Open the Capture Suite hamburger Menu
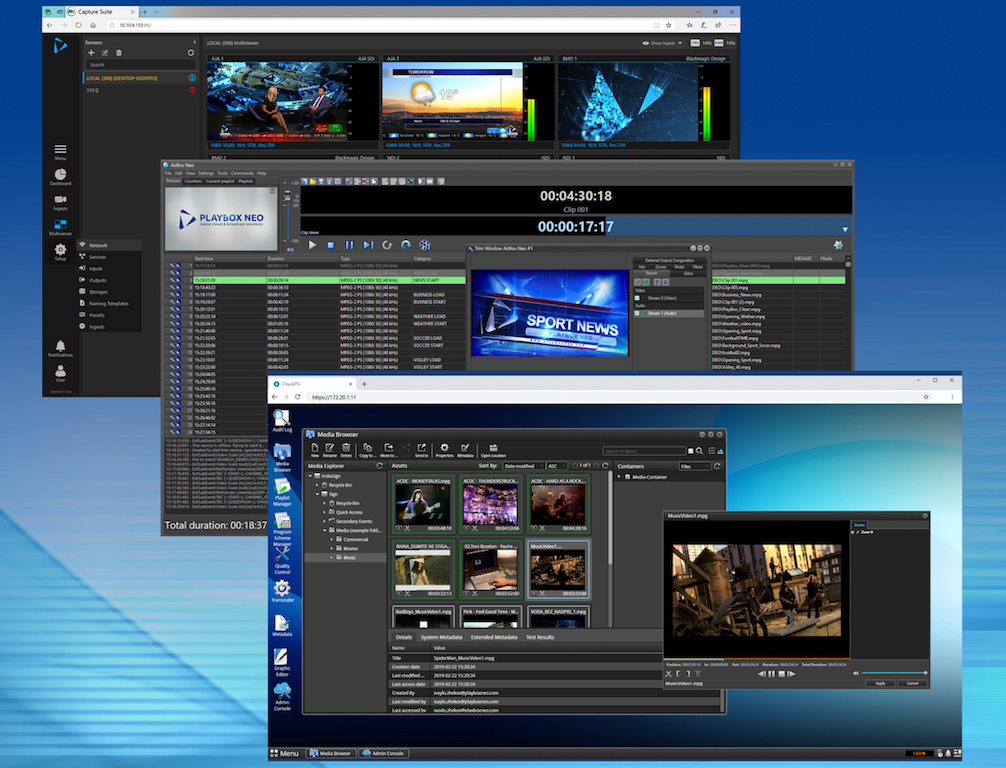This screenshot has width=1006, height=768. coord(60,151)
